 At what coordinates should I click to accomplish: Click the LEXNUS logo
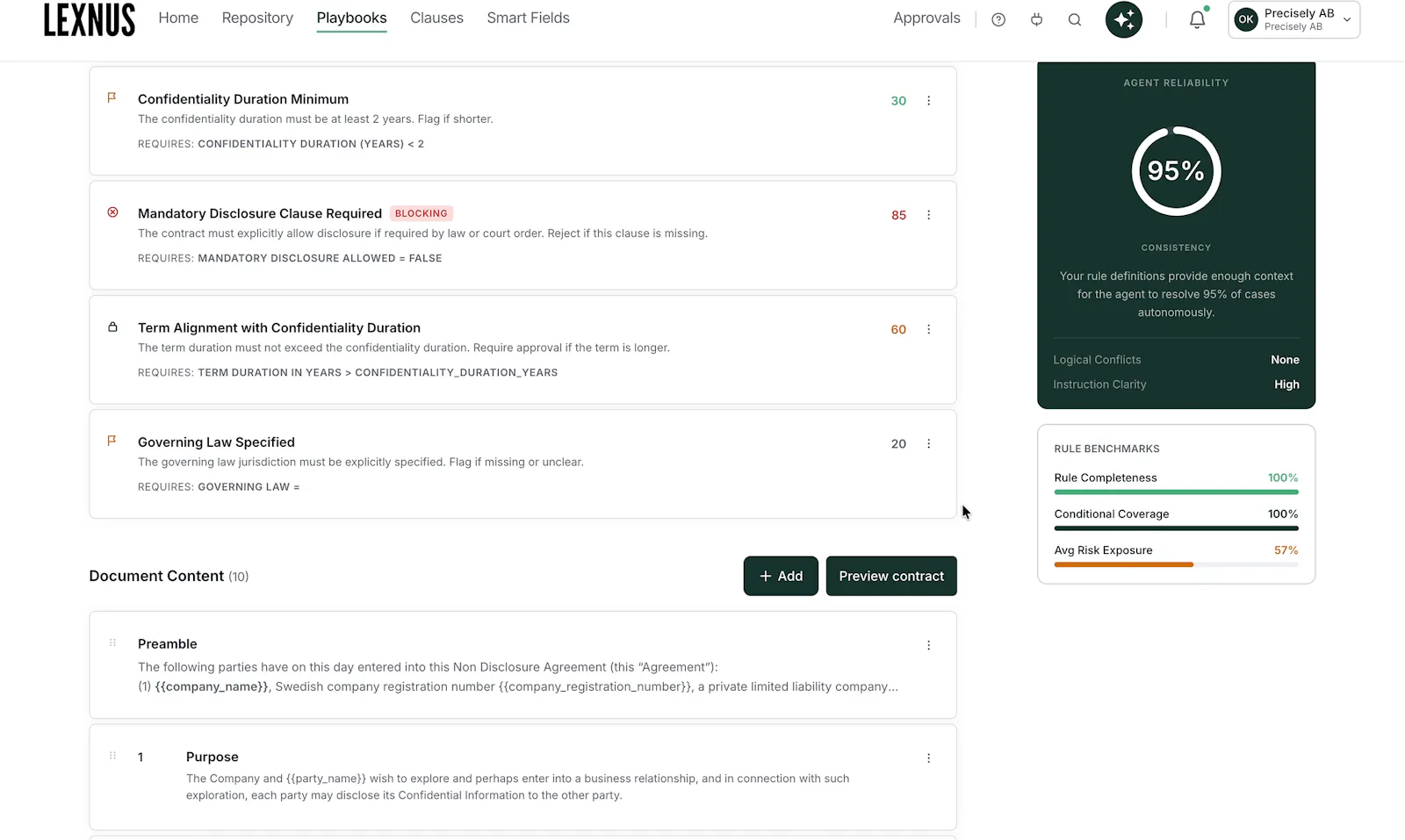pos(90,19)
